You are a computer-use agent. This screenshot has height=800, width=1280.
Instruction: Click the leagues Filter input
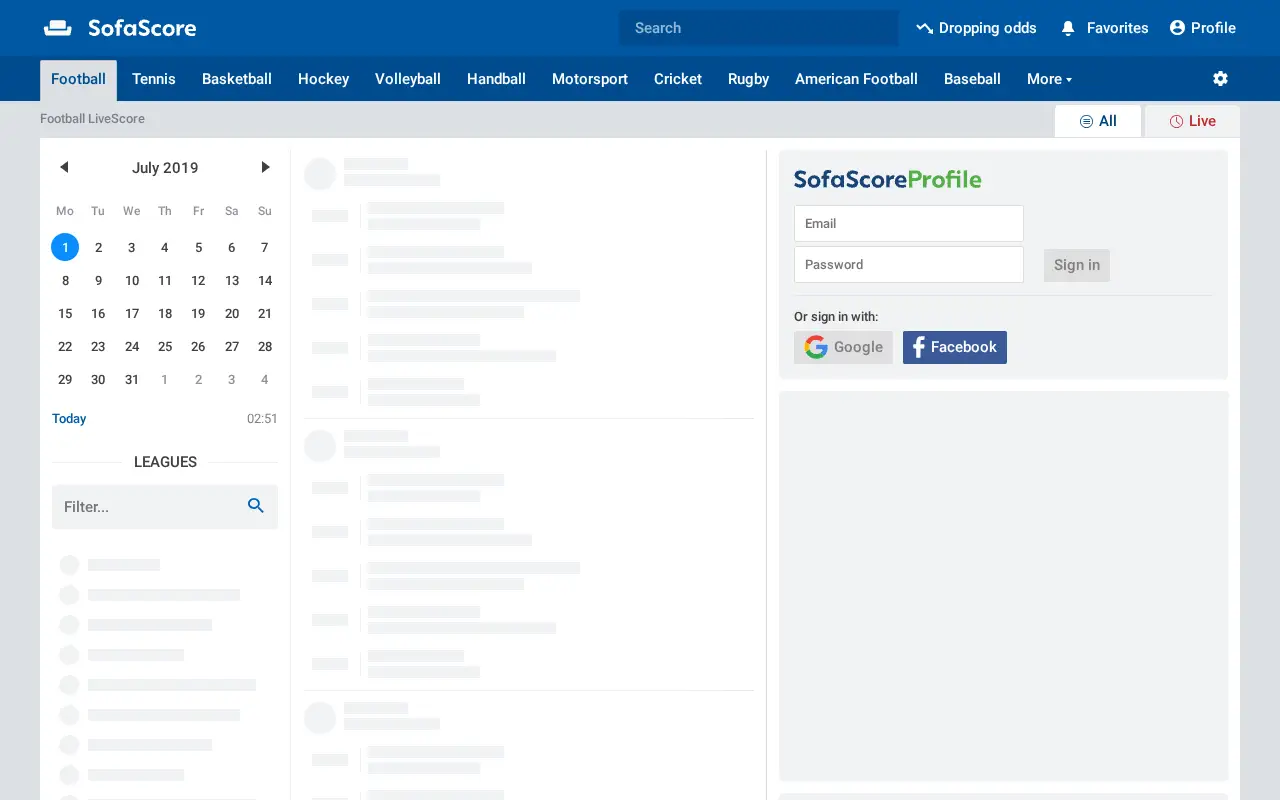tap(165, 507)
